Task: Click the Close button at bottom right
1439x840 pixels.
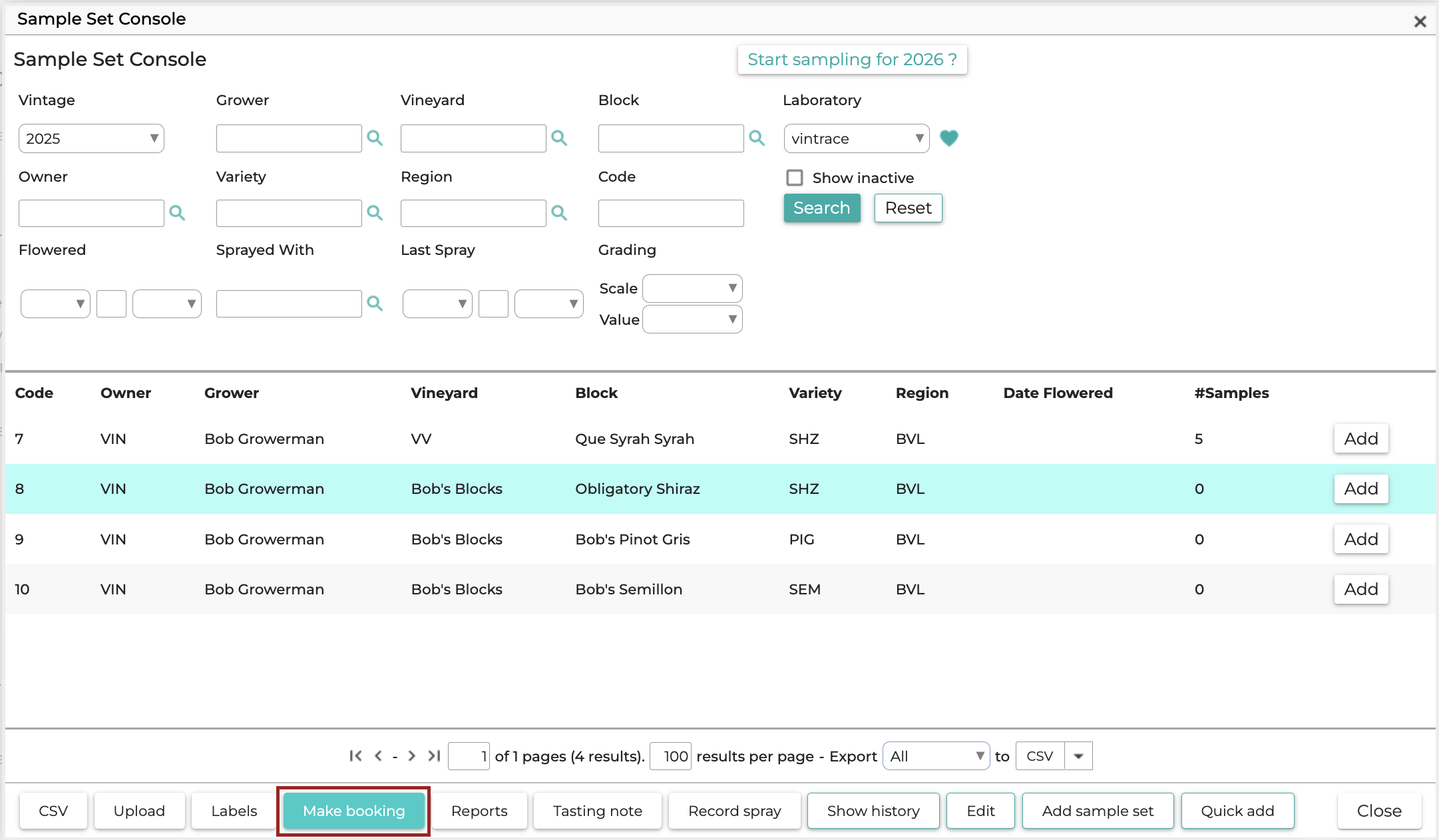Action: coord(1379,811)
